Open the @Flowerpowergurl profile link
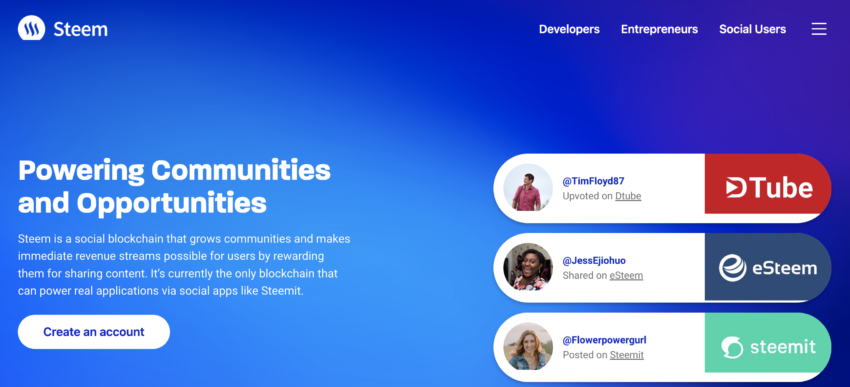Screen dimensions: 850x387 (x=604, y=340)
